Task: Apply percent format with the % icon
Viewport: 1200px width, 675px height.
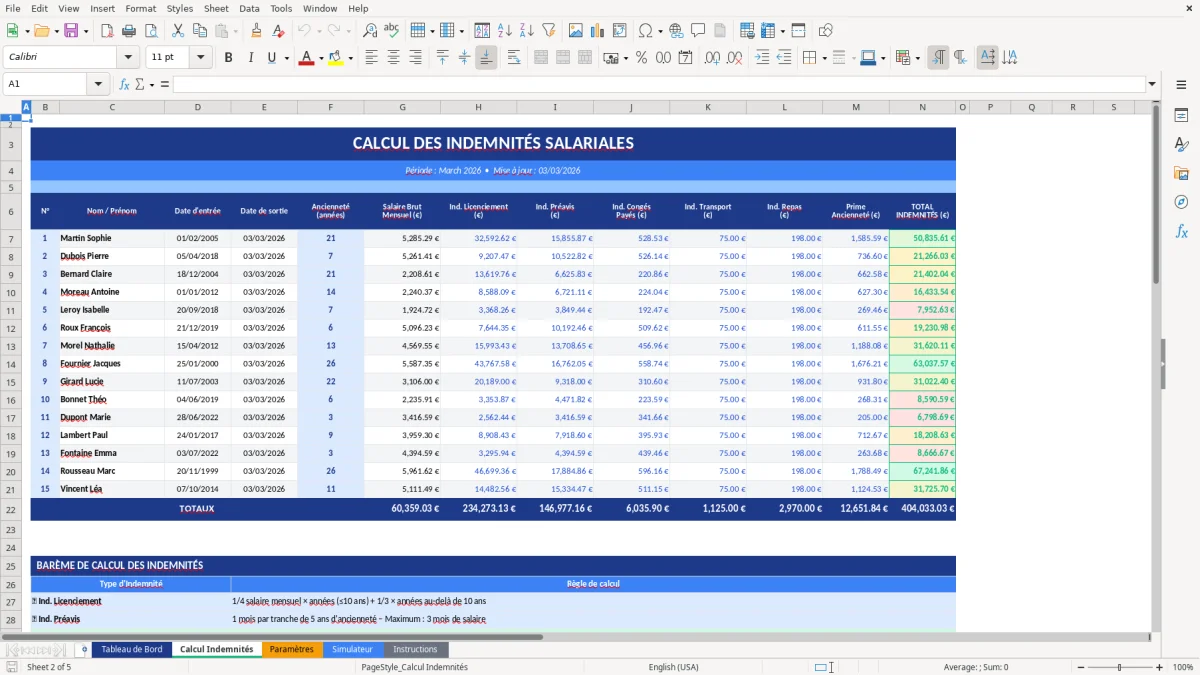Action: pyautogui.click(x=642, y=57)
